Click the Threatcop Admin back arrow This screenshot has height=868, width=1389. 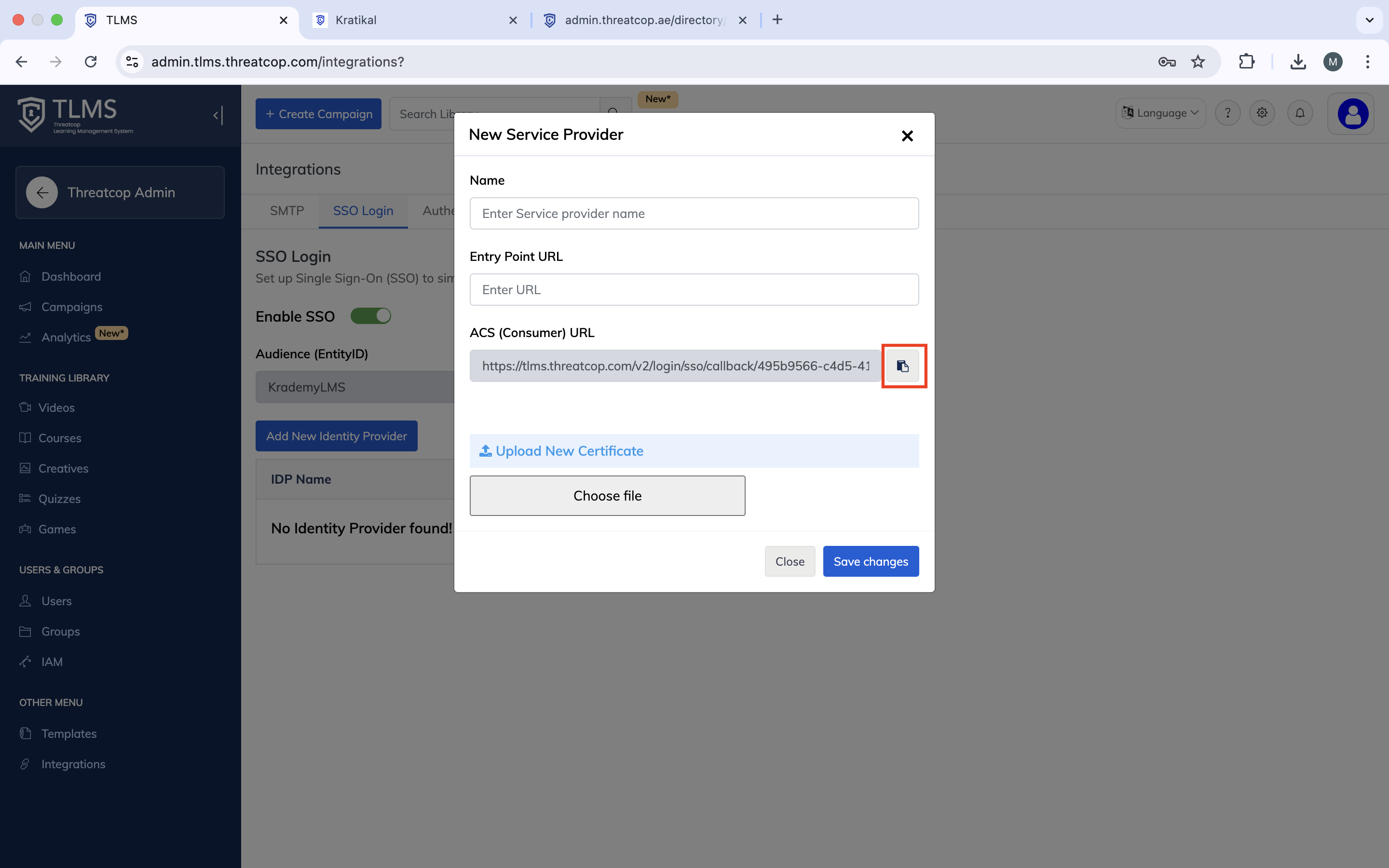click(x=42, y=193)
